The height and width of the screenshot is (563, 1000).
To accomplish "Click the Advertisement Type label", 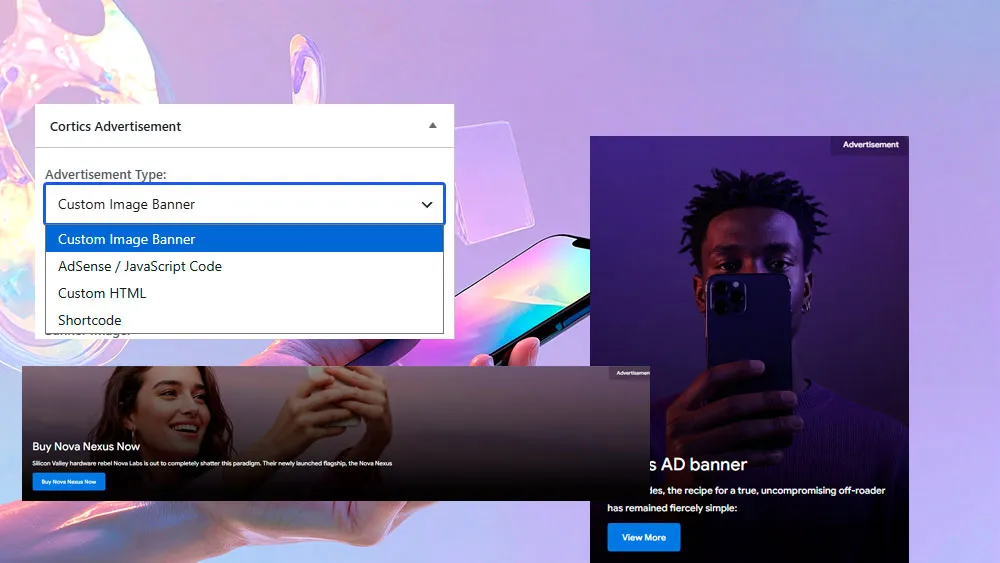I will tap(105, 174).
